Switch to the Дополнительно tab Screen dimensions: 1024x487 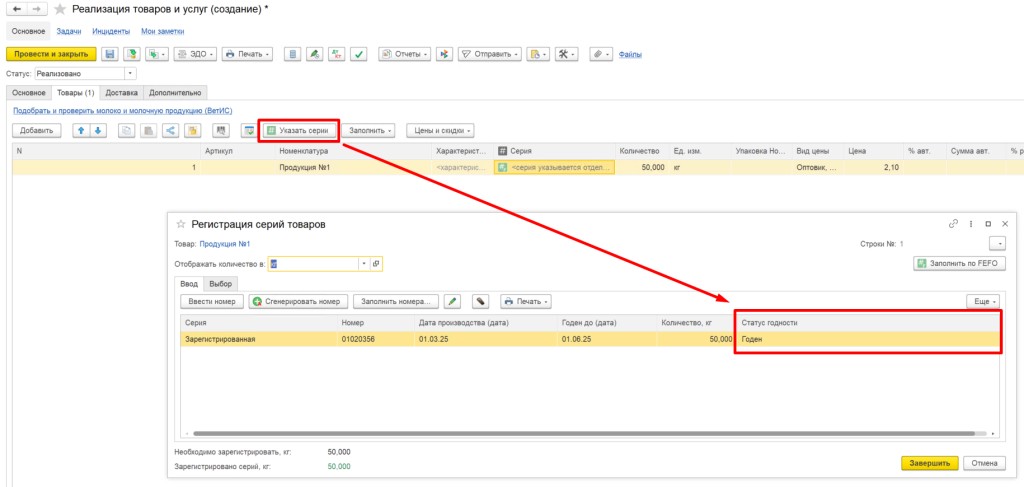click(x=175, y=93)
